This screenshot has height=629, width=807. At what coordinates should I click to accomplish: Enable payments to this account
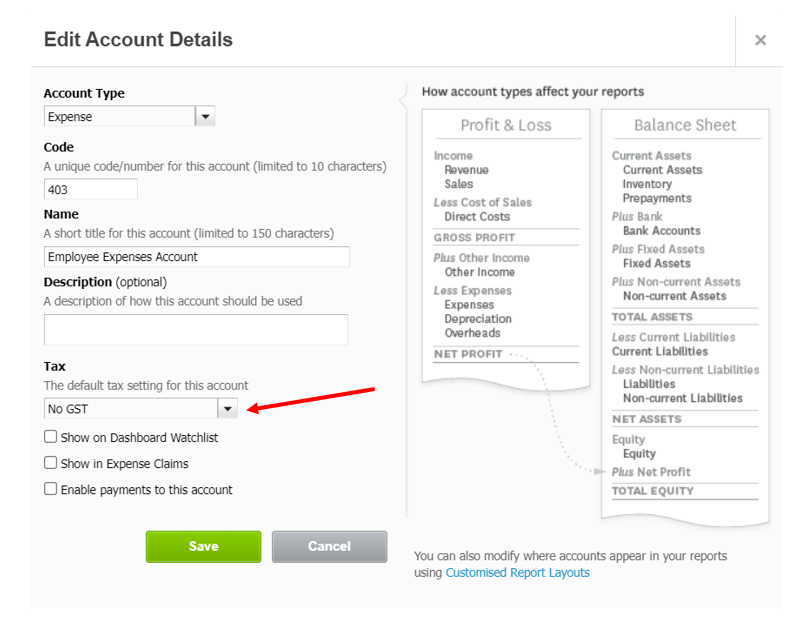[50, 489]
